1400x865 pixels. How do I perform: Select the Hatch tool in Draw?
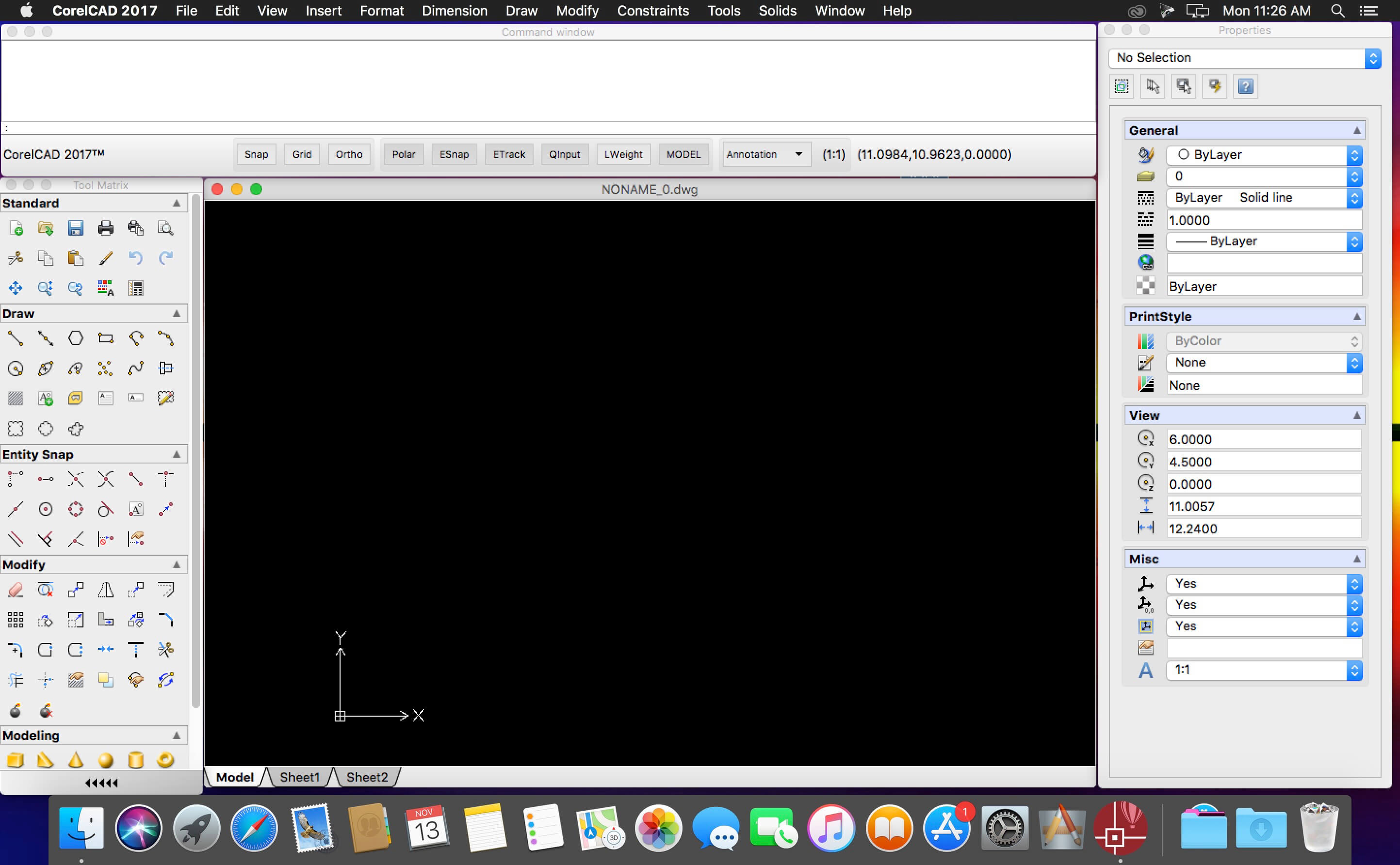[16, 398]
